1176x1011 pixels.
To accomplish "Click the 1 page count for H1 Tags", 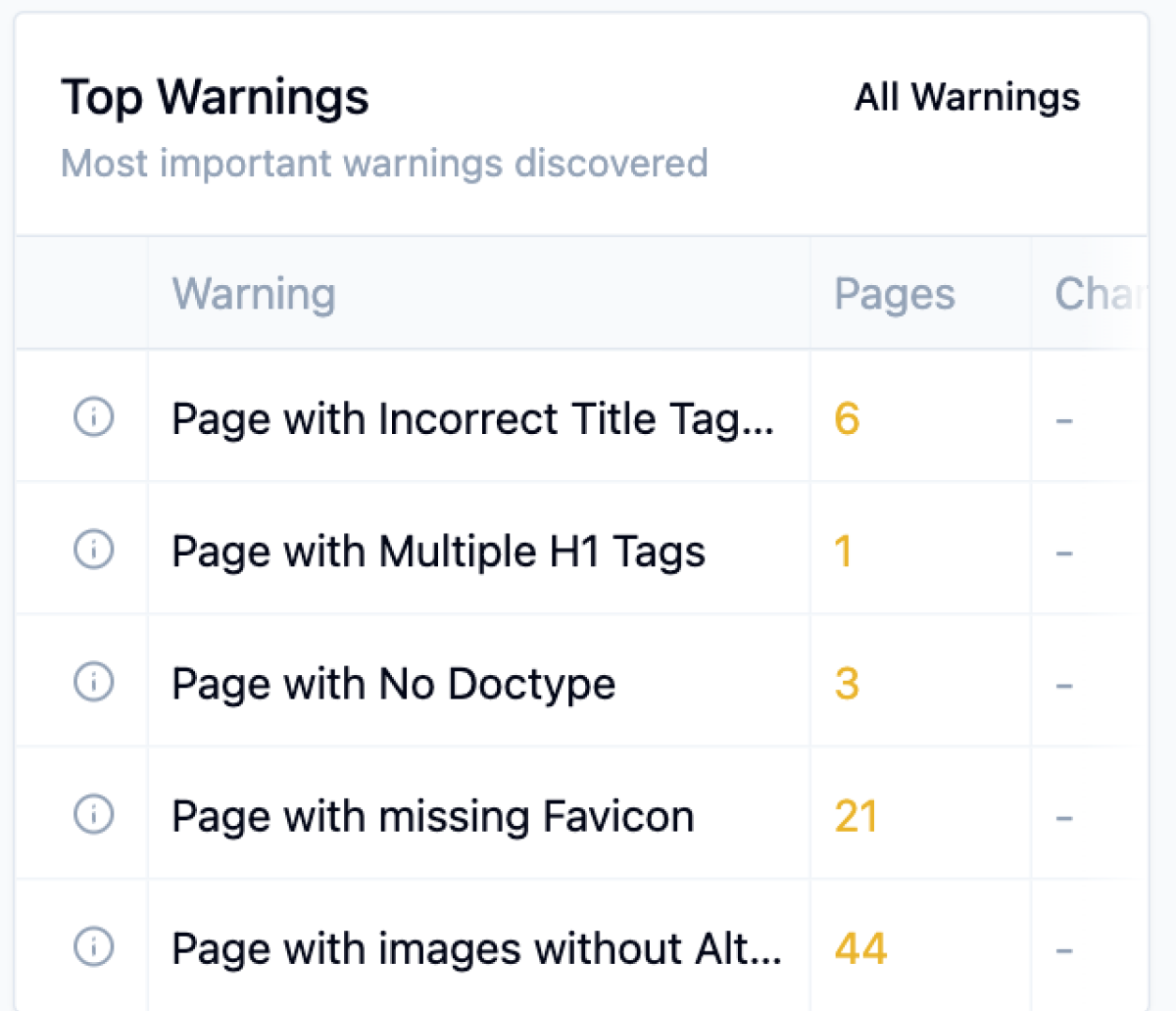I will [x=843, y=552].
